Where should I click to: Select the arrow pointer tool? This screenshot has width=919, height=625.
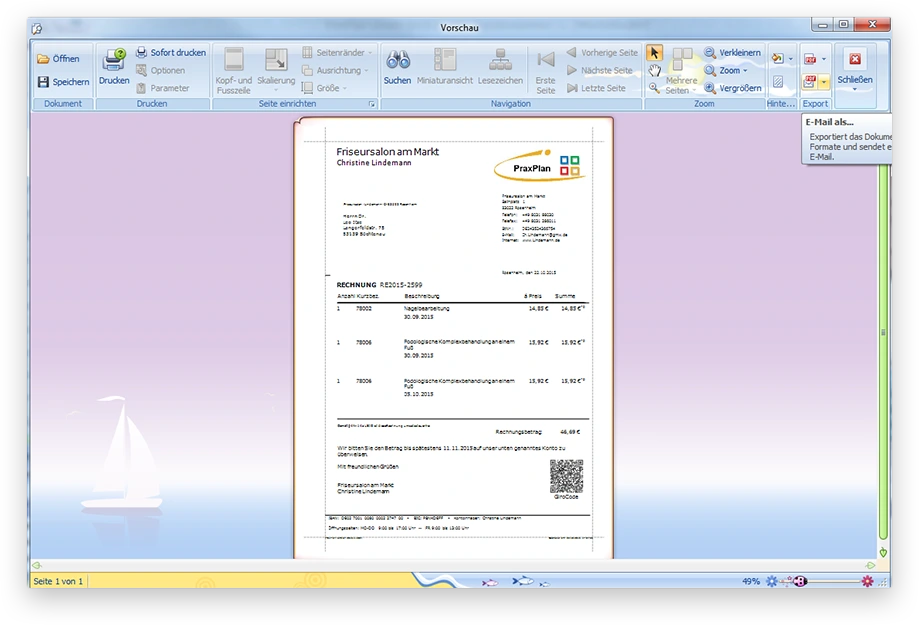[654, 52]
